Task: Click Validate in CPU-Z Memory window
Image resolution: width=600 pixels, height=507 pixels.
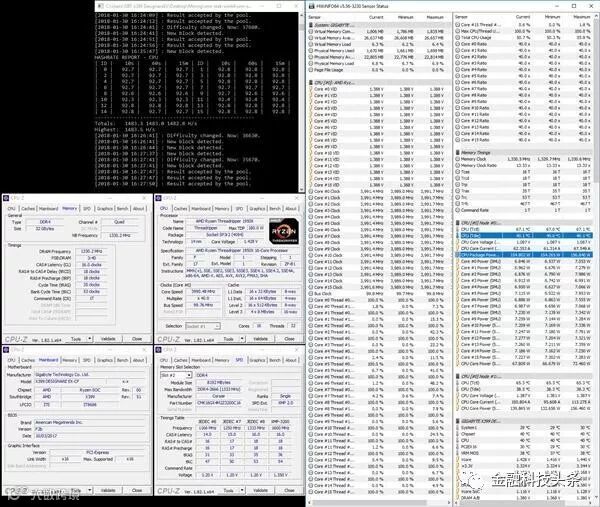Action: pos(108,339)
